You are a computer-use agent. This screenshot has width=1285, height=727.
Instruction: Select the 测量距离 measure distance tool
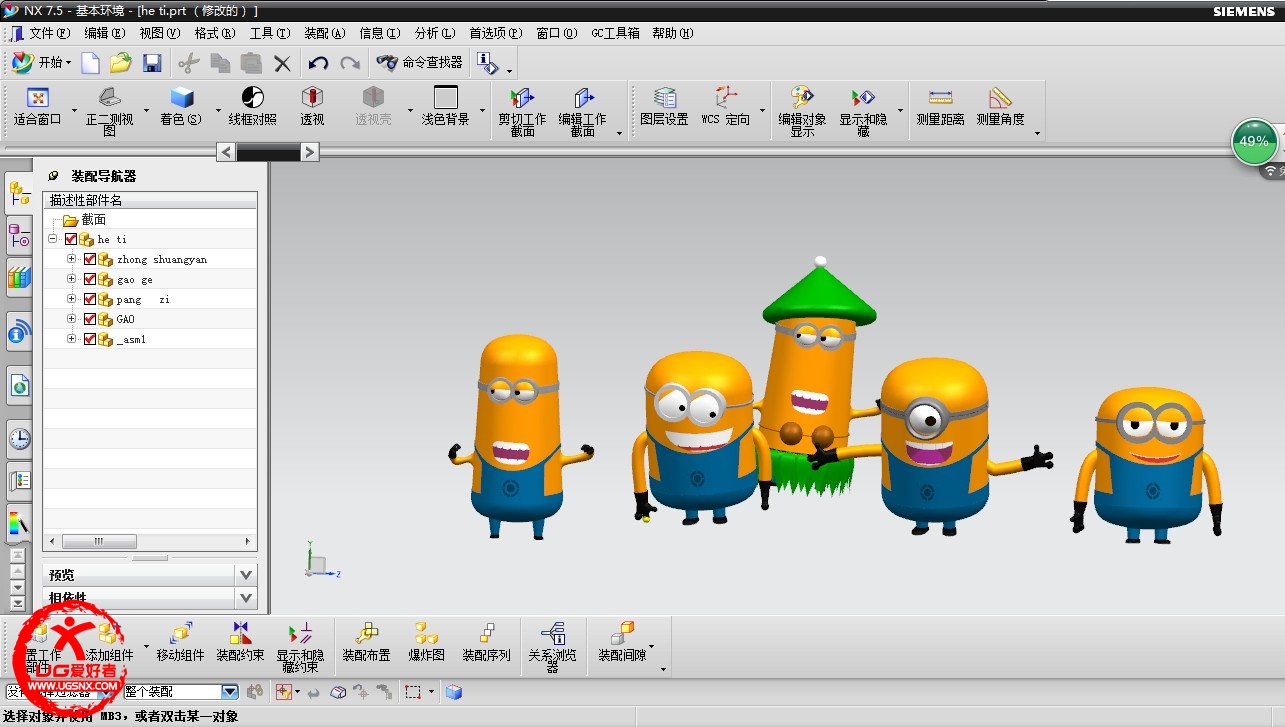pos(940,108)
